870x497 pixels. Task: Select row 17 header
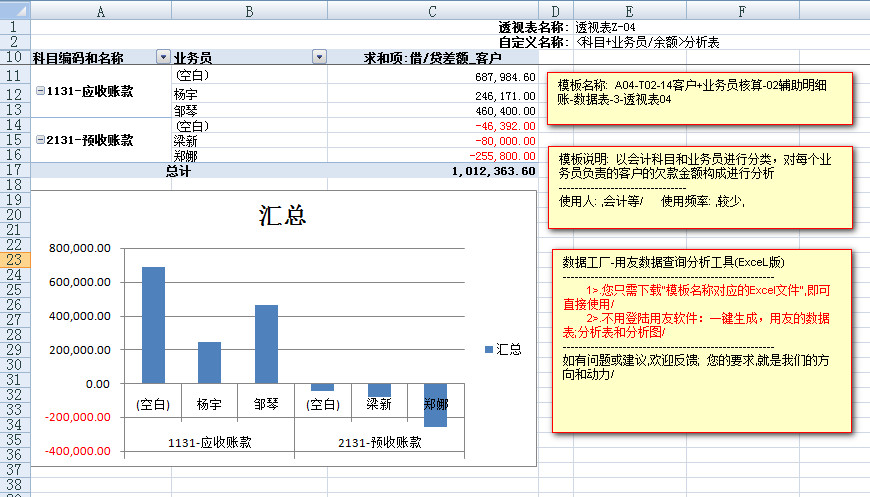[x=15, y=171]
